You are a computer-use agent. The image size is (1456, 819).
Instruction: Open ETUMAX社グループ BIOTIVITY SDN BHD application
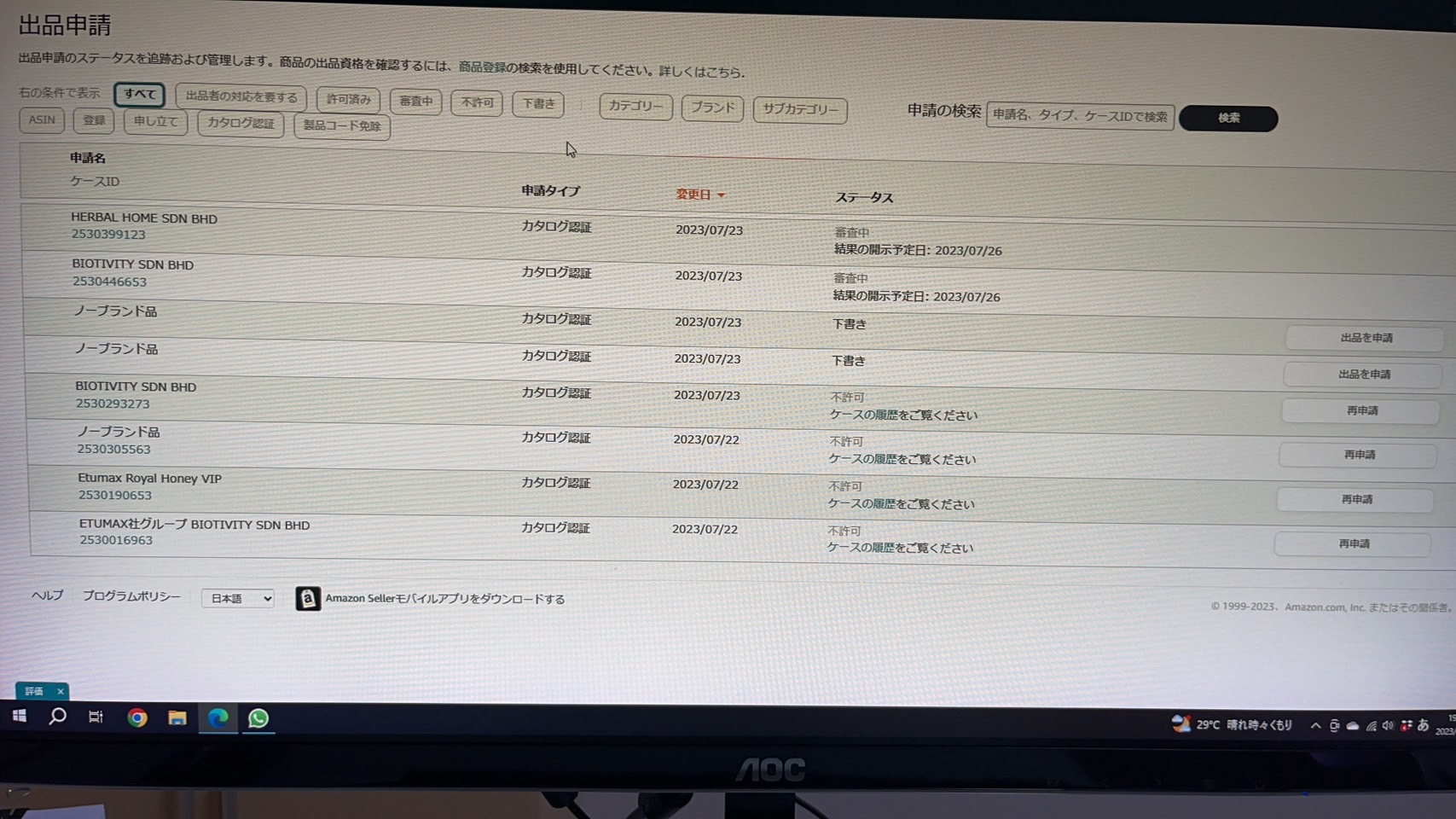point(194,525)
